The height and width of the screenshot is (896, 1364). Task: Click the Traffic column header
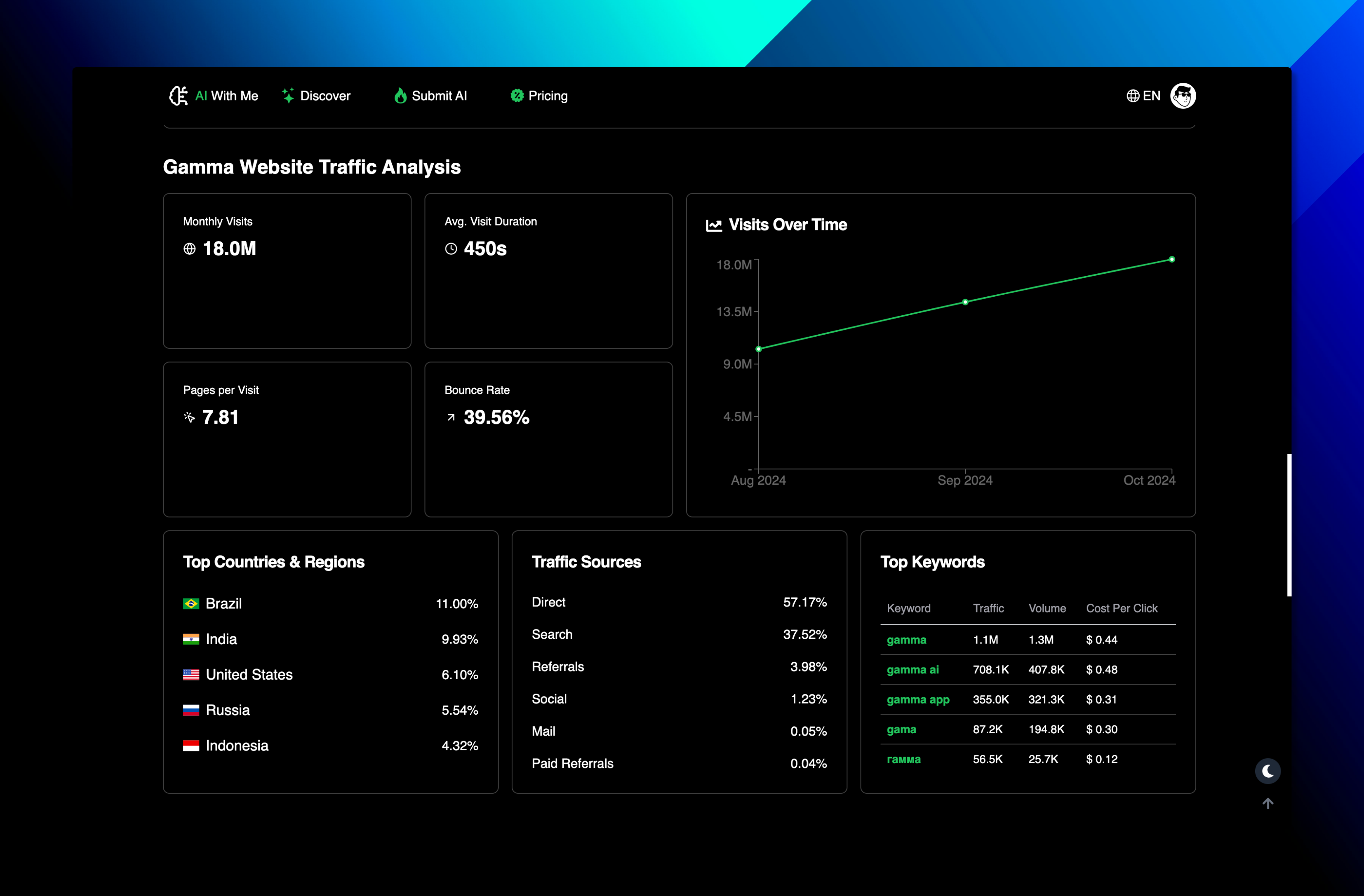(988, 608)
